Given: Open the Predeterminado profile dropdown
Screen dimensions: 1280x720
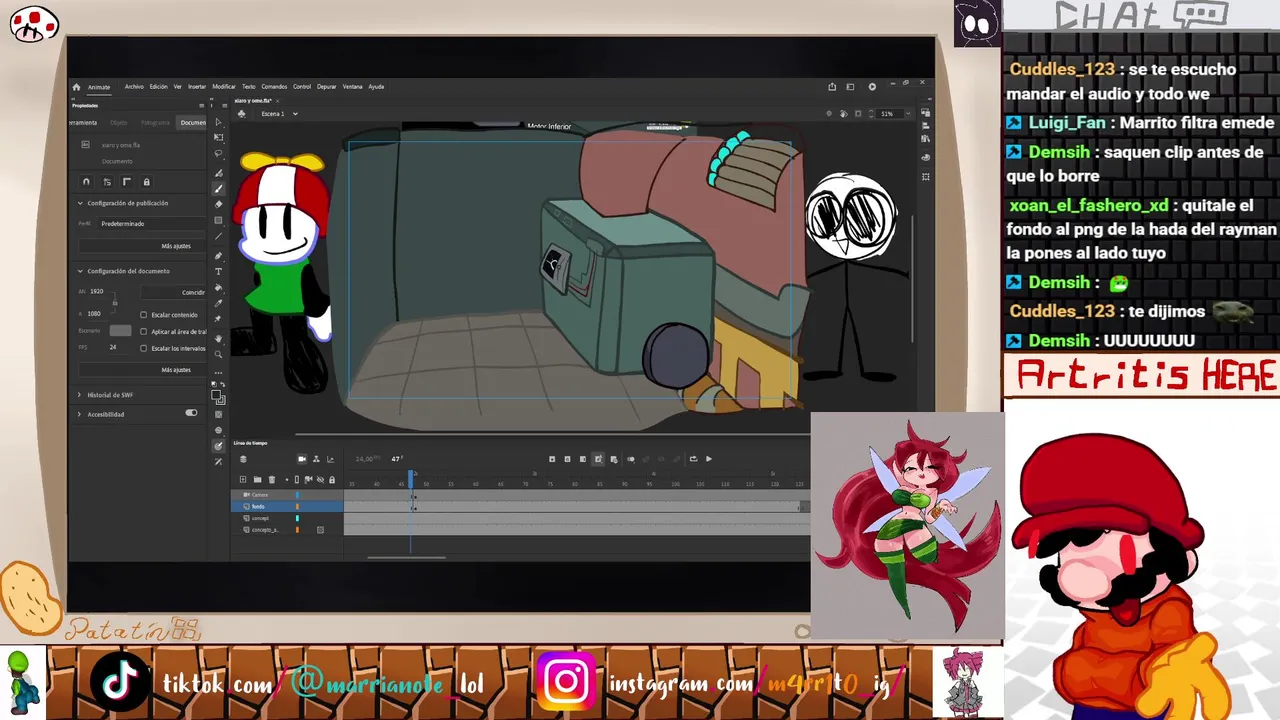Looking at the screenshot, I should point(150,224).
